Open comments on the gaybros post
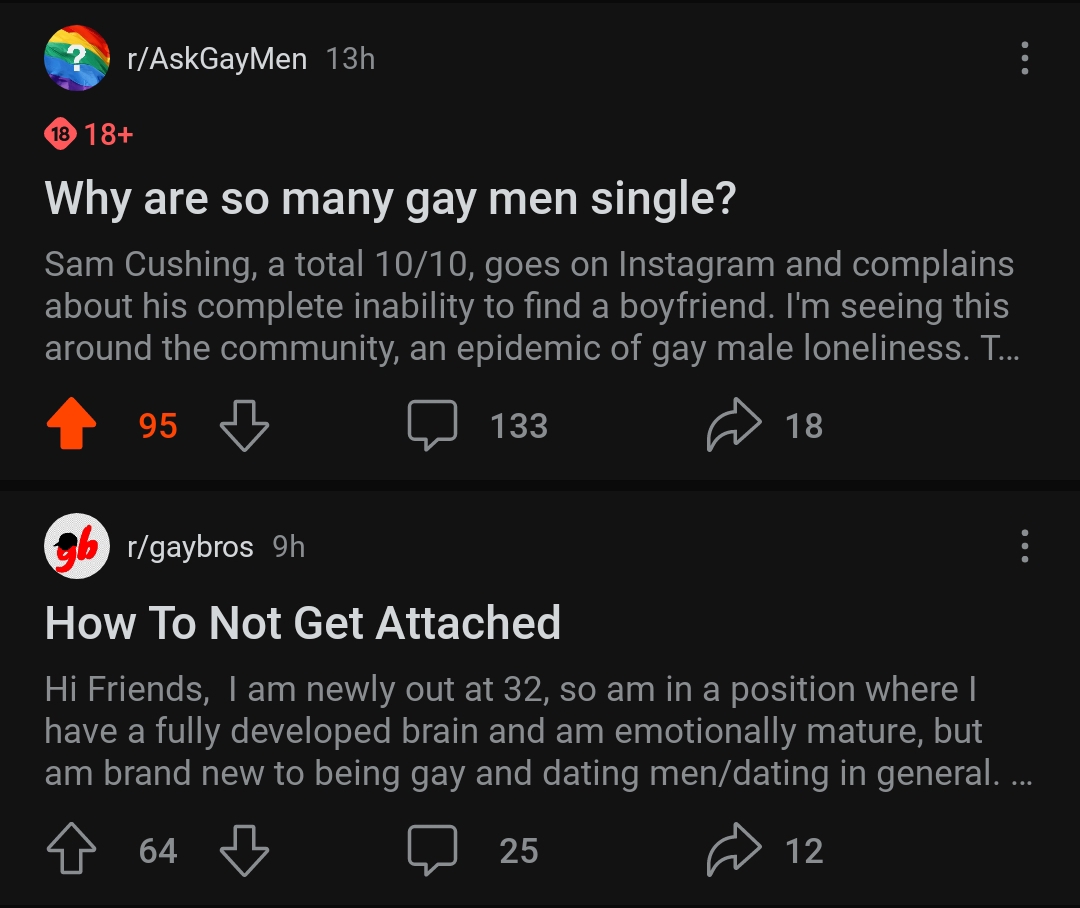Image resolution: width=1080 pixels, height=908 pixels. tap(432, 851)
